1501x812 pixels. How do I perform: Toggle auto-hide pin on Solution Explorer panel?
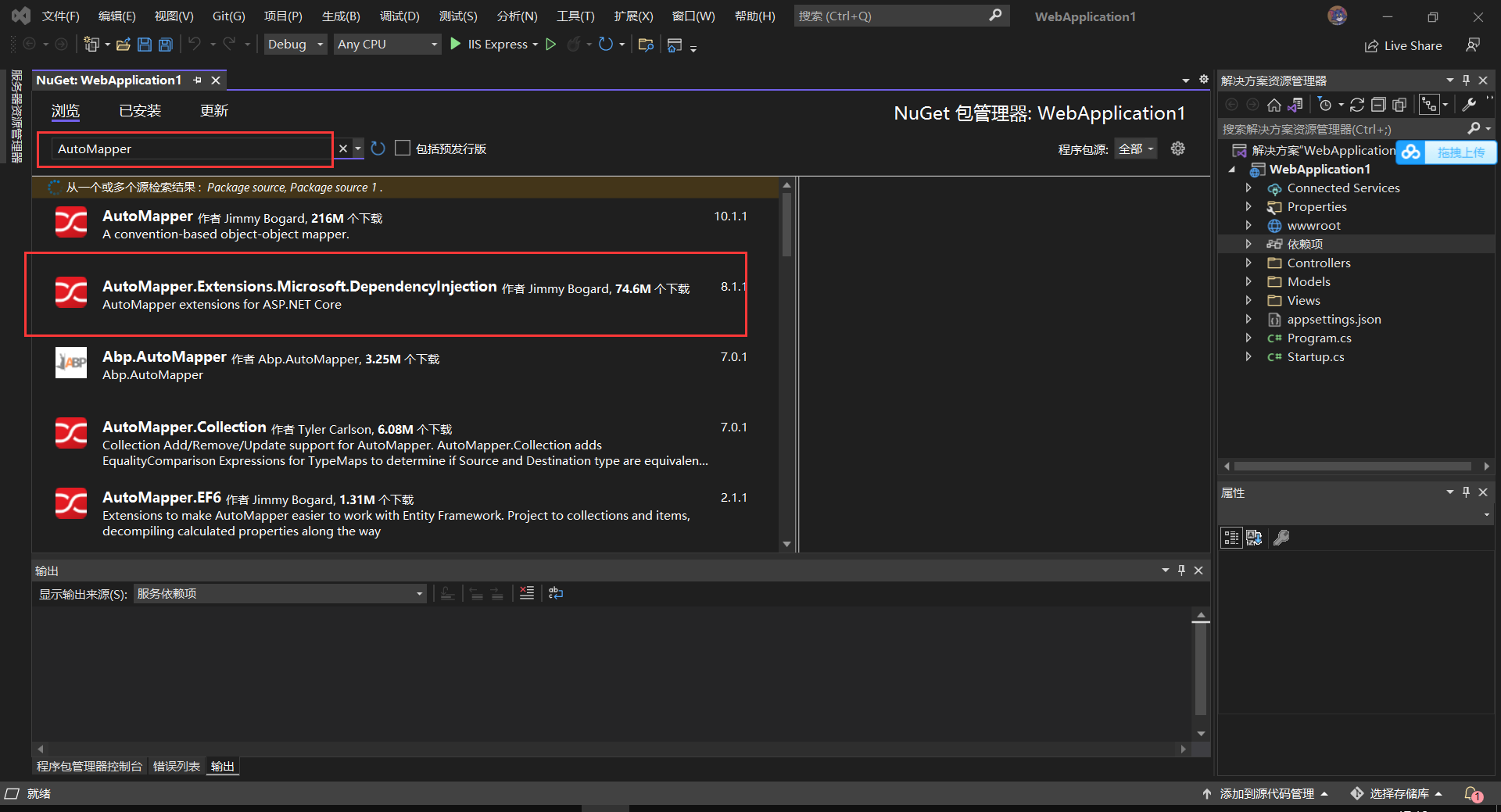click(x=1466, y=80)
